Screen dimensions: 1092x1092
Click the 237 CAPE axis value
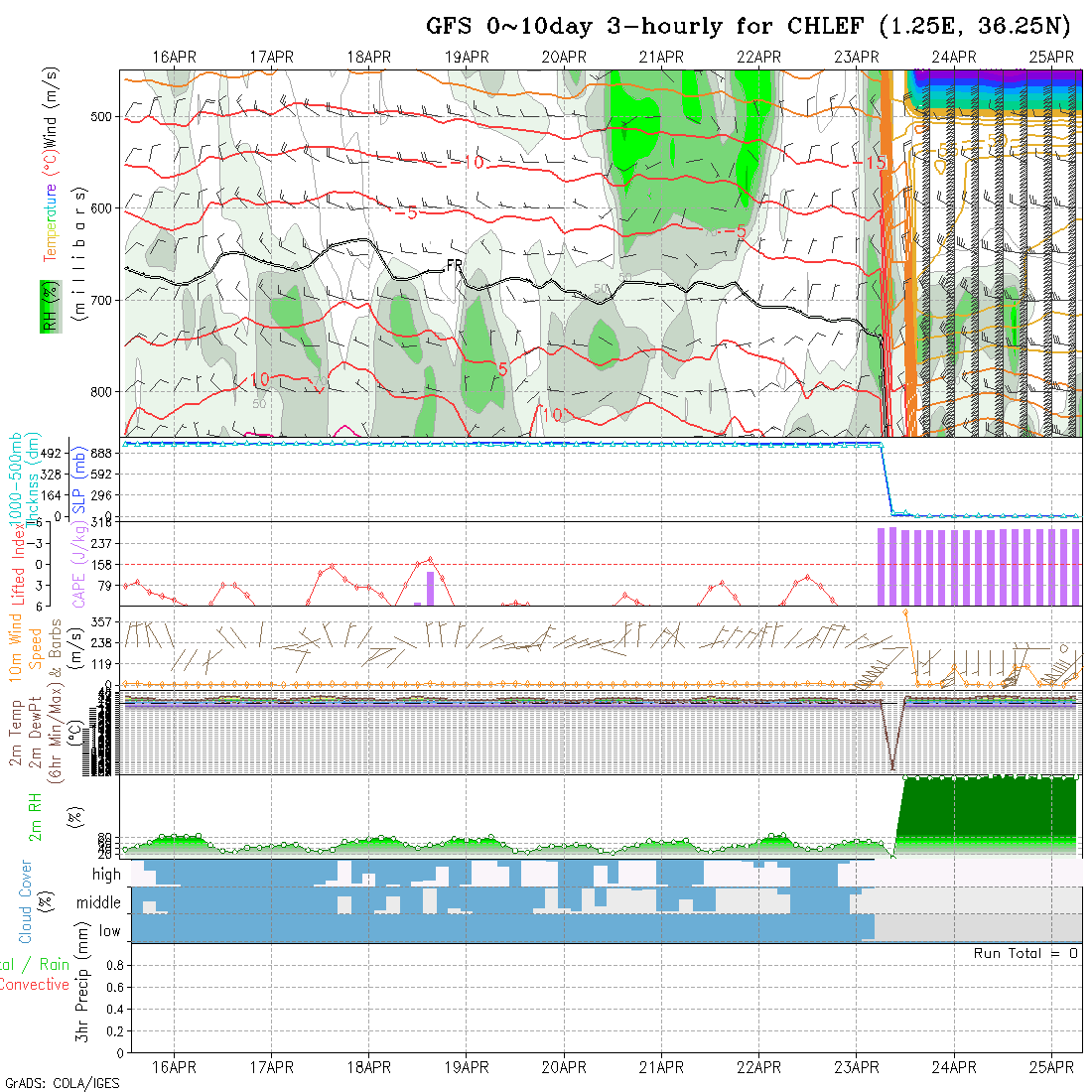(x=101, y=543)
